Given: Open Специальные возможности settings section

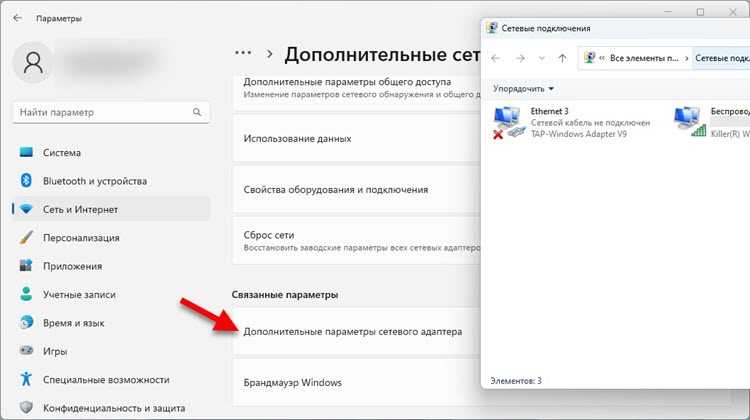Looking at the screenshot, I should pos(111,379).
